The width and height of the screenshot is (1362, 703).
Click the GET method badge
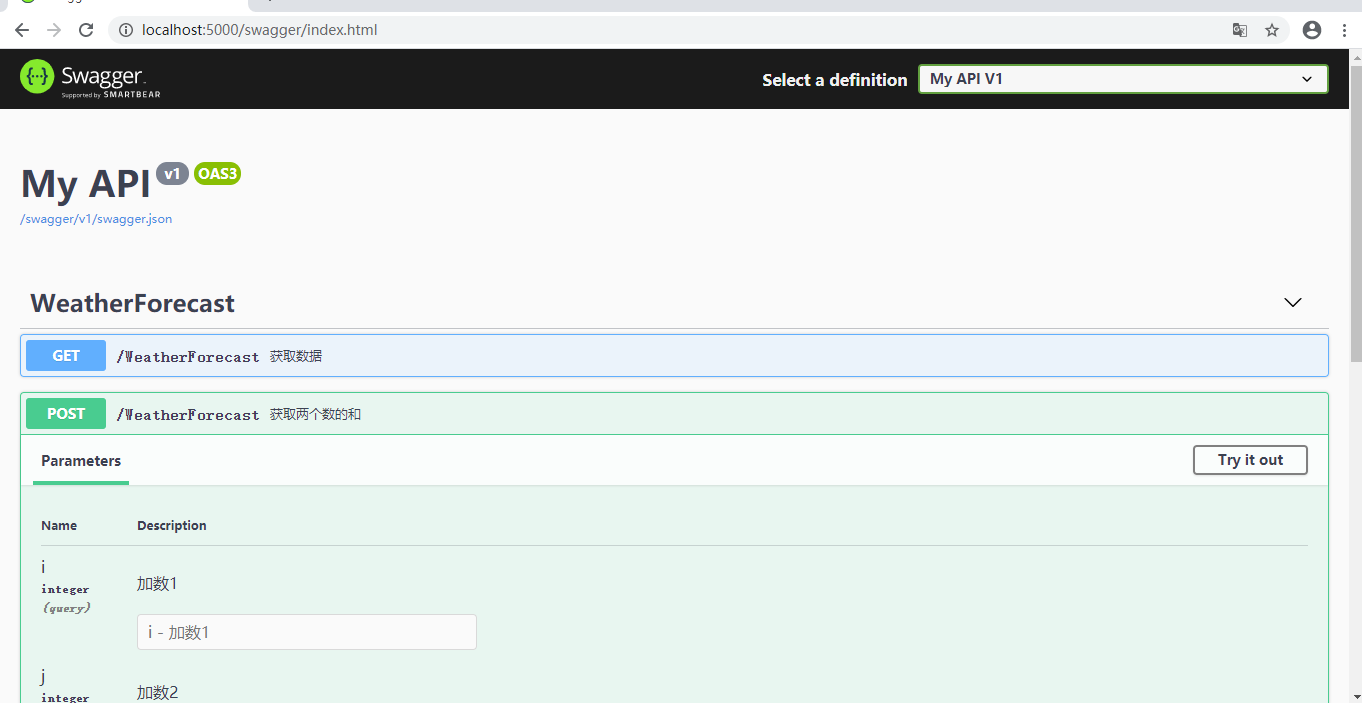[x=65, y=355]
